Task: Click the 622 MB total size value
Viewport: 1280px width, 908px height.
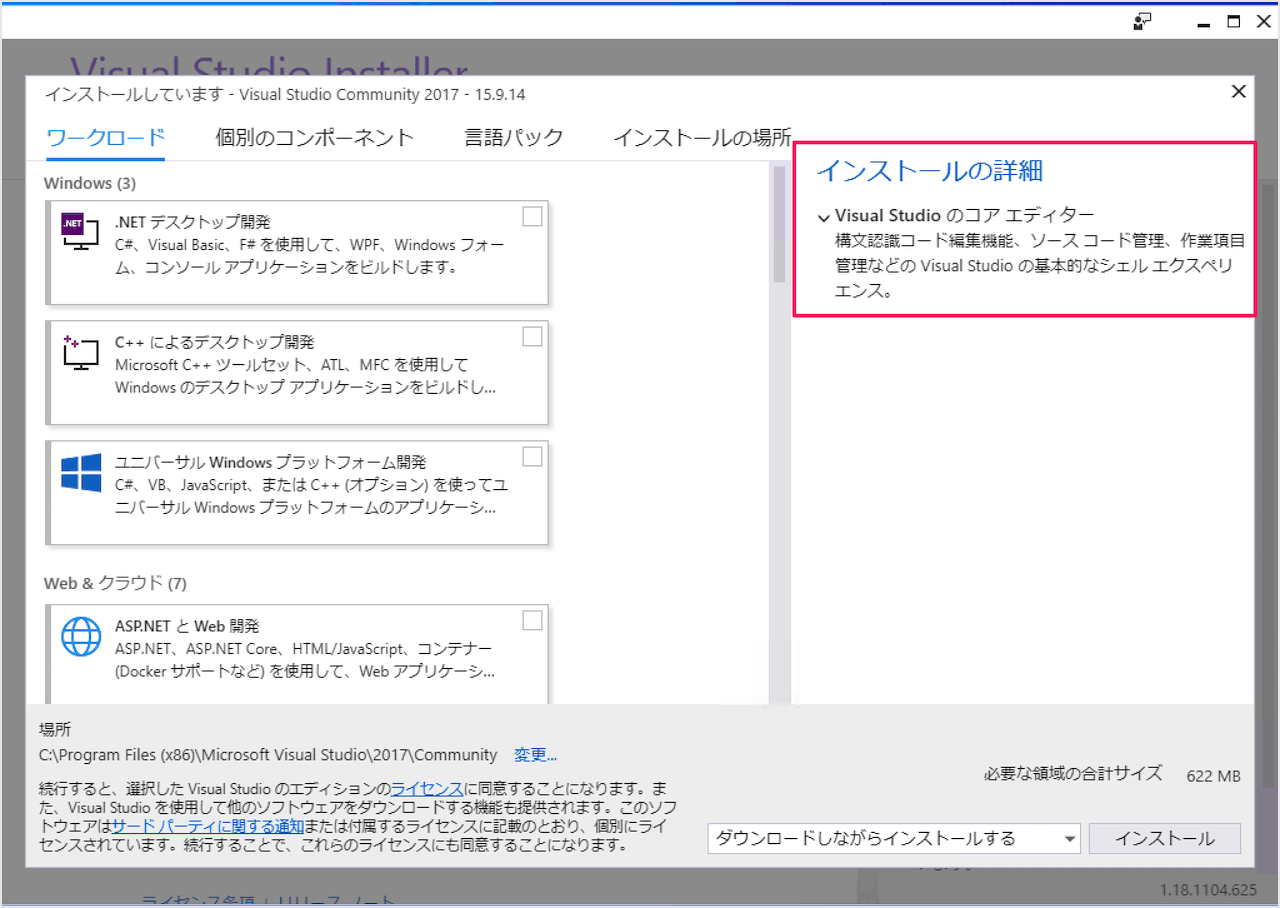Action: tap(1213, 776)
